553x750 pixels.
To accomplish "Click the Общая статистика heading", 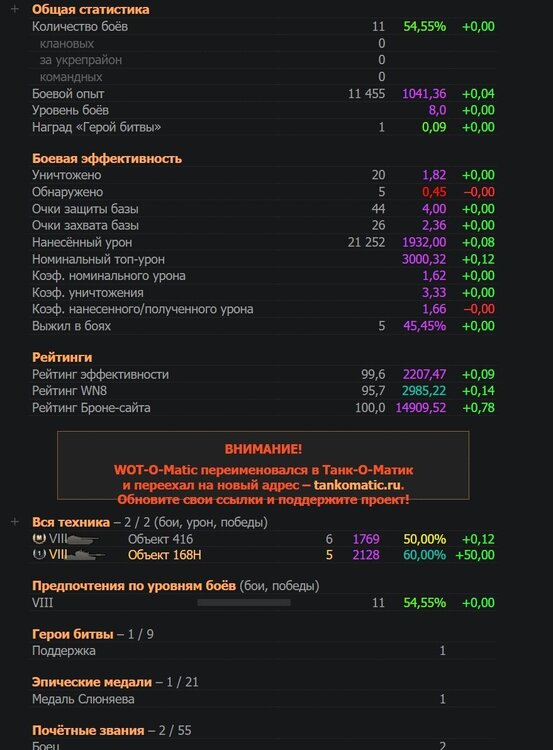I will 90,9.
